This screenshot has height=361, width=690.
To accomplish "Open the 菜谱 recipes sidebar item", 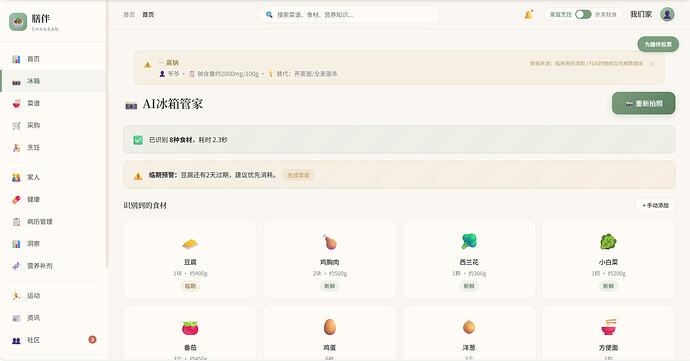I will 53,103.
